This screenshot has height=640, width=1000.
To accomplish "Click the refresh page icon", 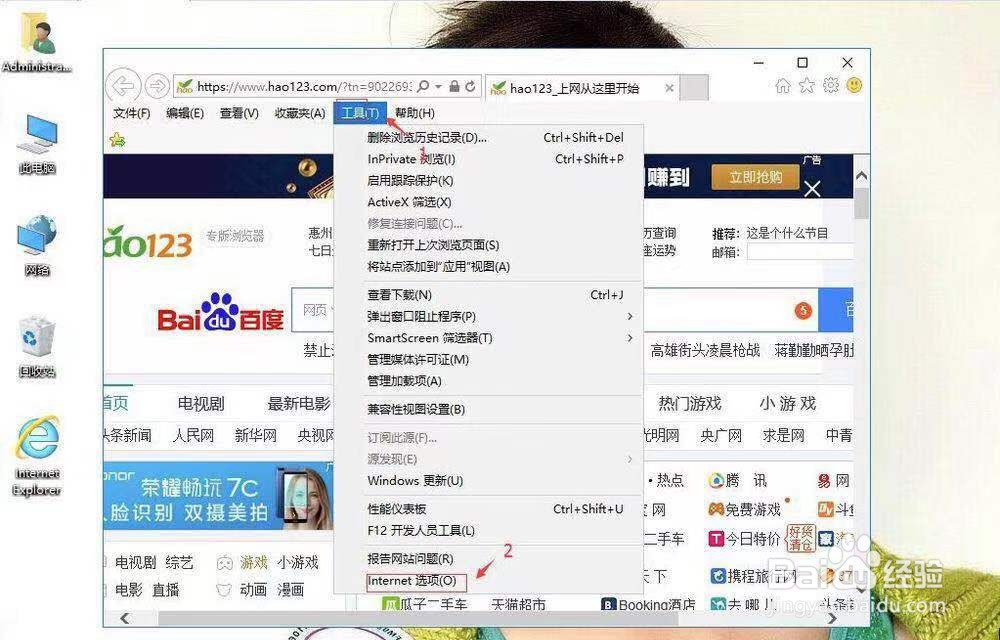I will 471,86.
